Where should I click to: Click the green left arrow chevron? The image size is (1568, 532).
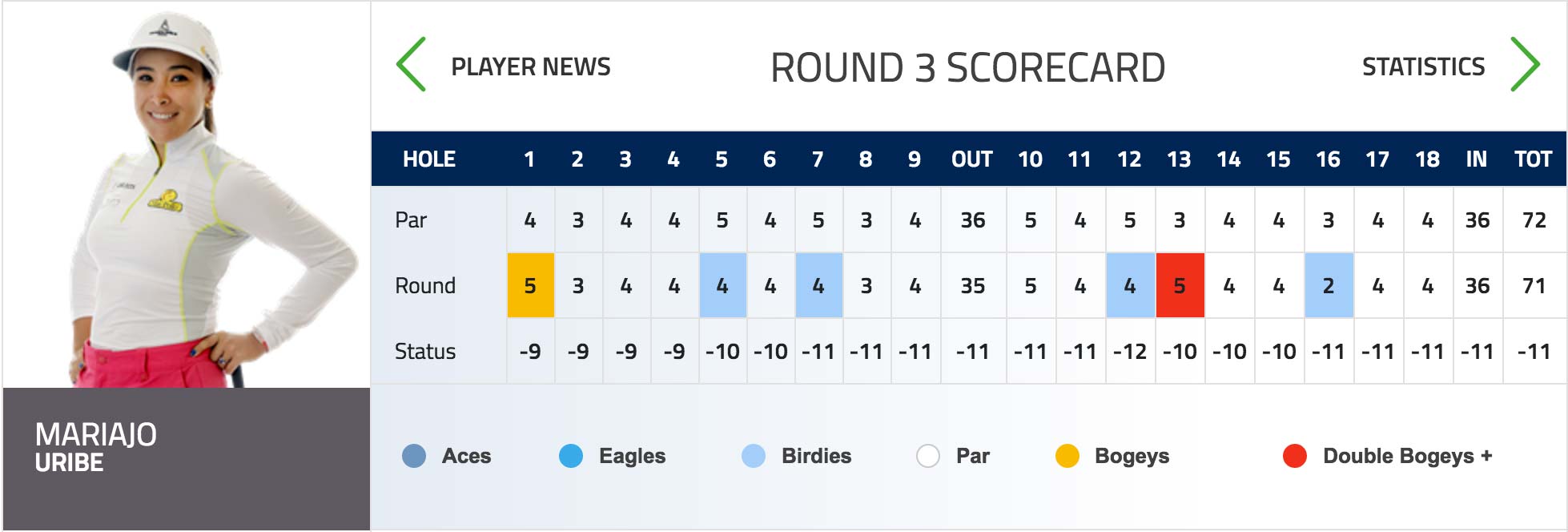pyautogui.click(x=411, y=64)
